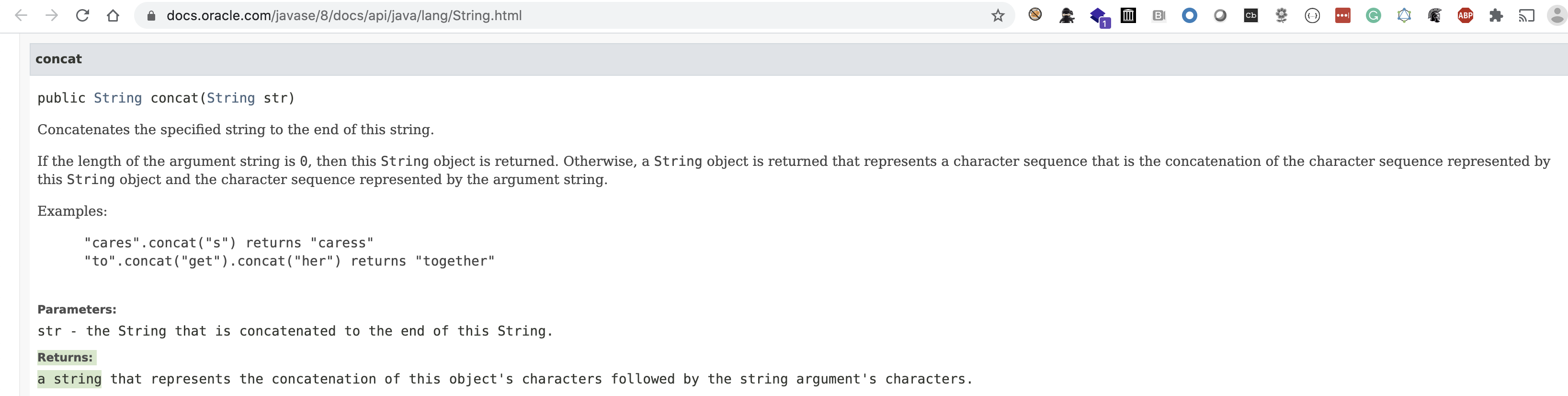Bookmark this page with the star icon
This screenshot has height=396, width=1568.
[x=998, y=16]
